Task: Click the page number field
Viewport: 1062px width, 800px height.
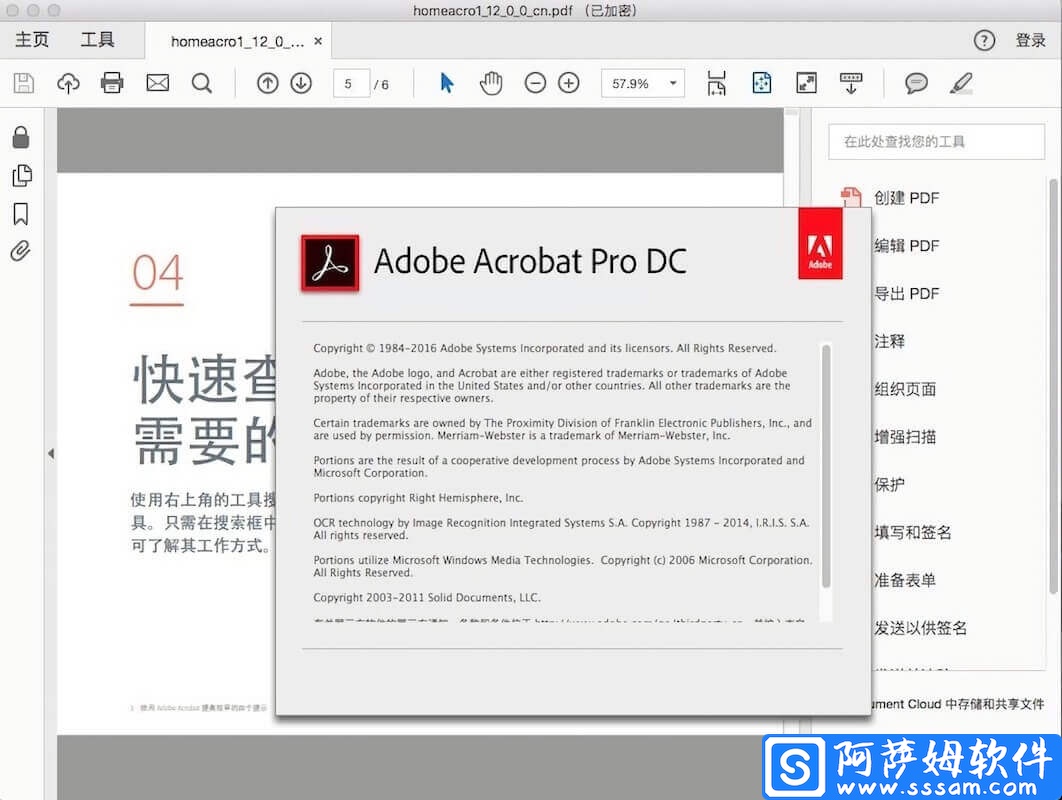Action: click(x=351, y=84)
